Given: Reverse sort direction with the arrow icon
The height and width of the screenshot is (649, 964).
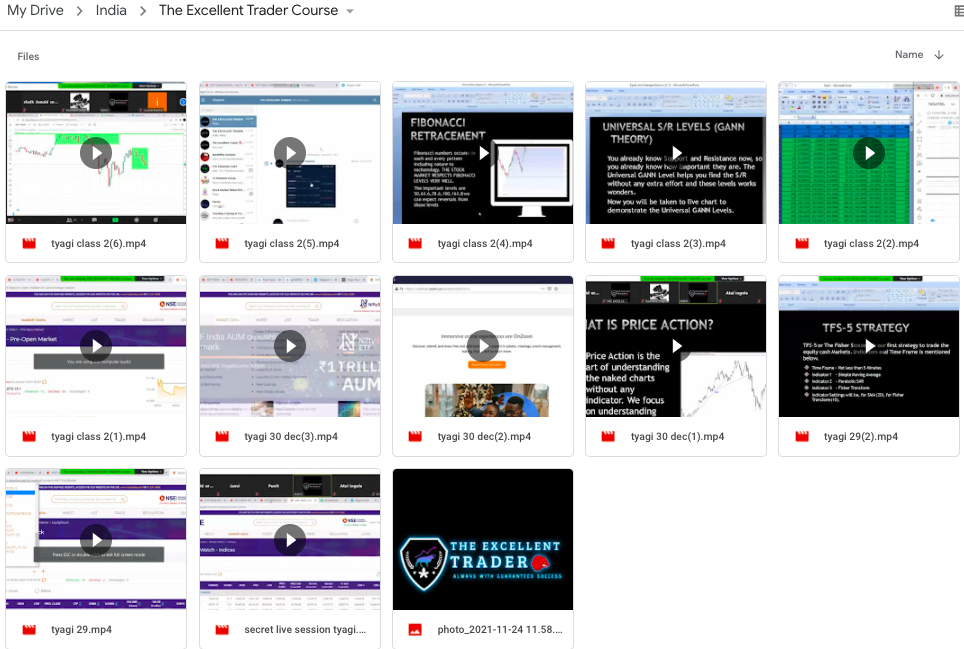Looking at the screenshot, I should (939, 55).
